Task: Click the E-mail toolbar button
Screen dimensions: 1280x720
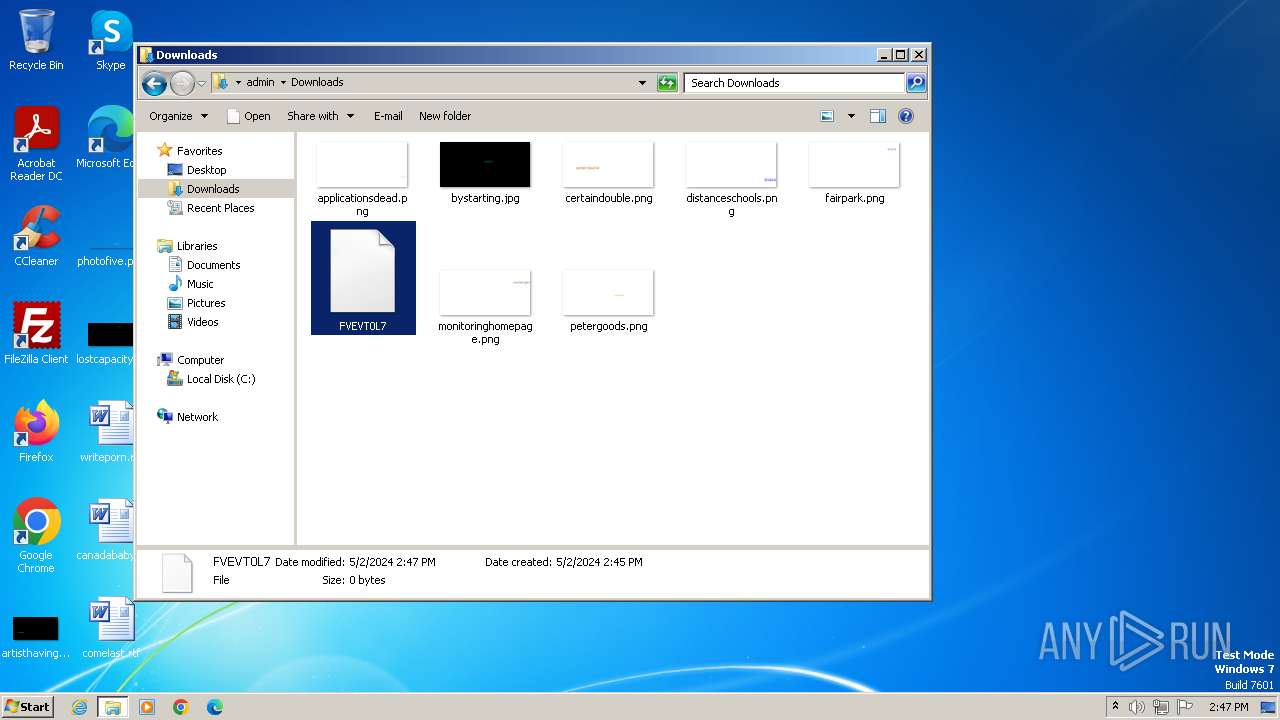Action: click(x=388, y=116)
